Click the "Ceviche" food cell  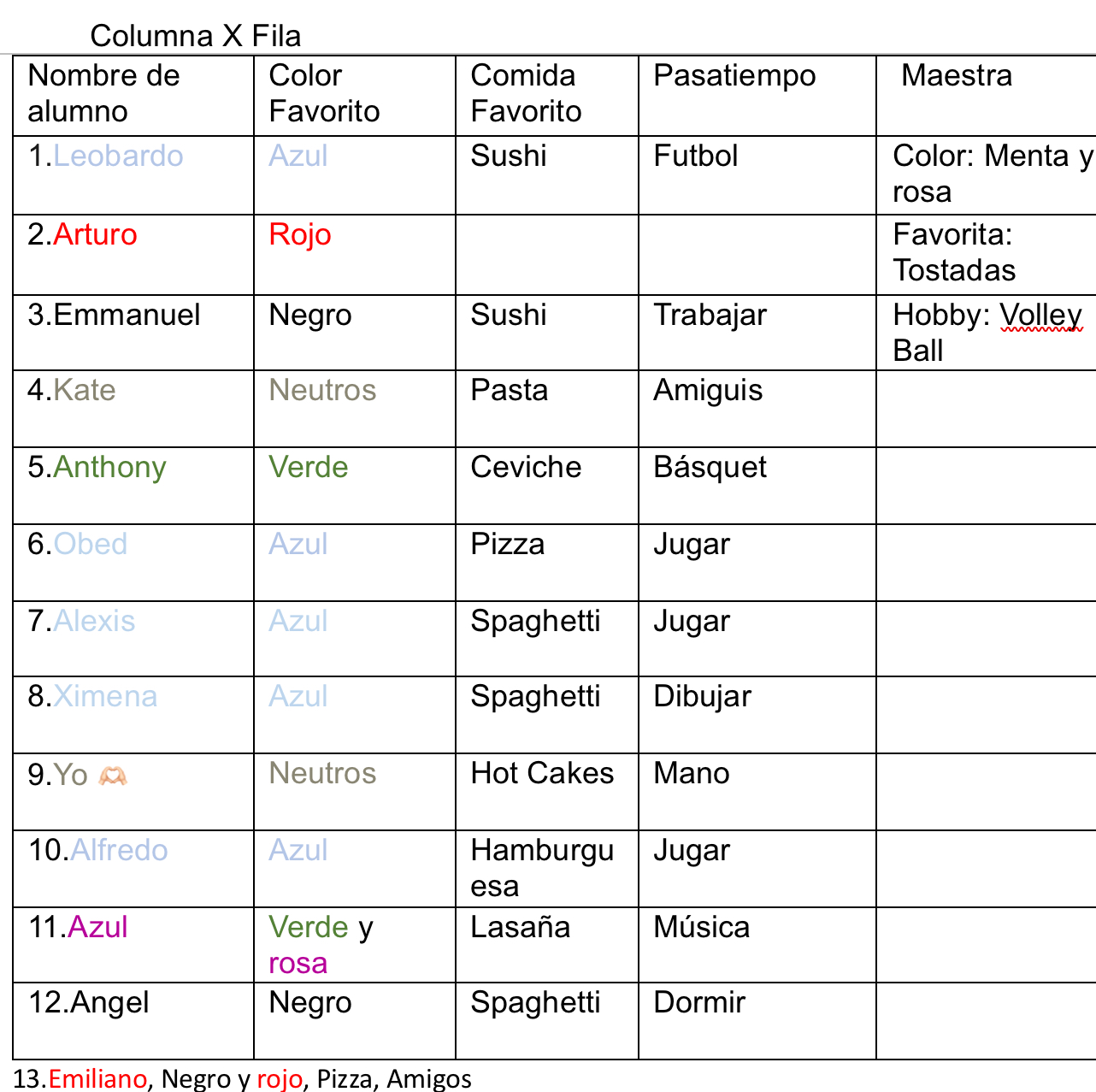tap(526, 468)
